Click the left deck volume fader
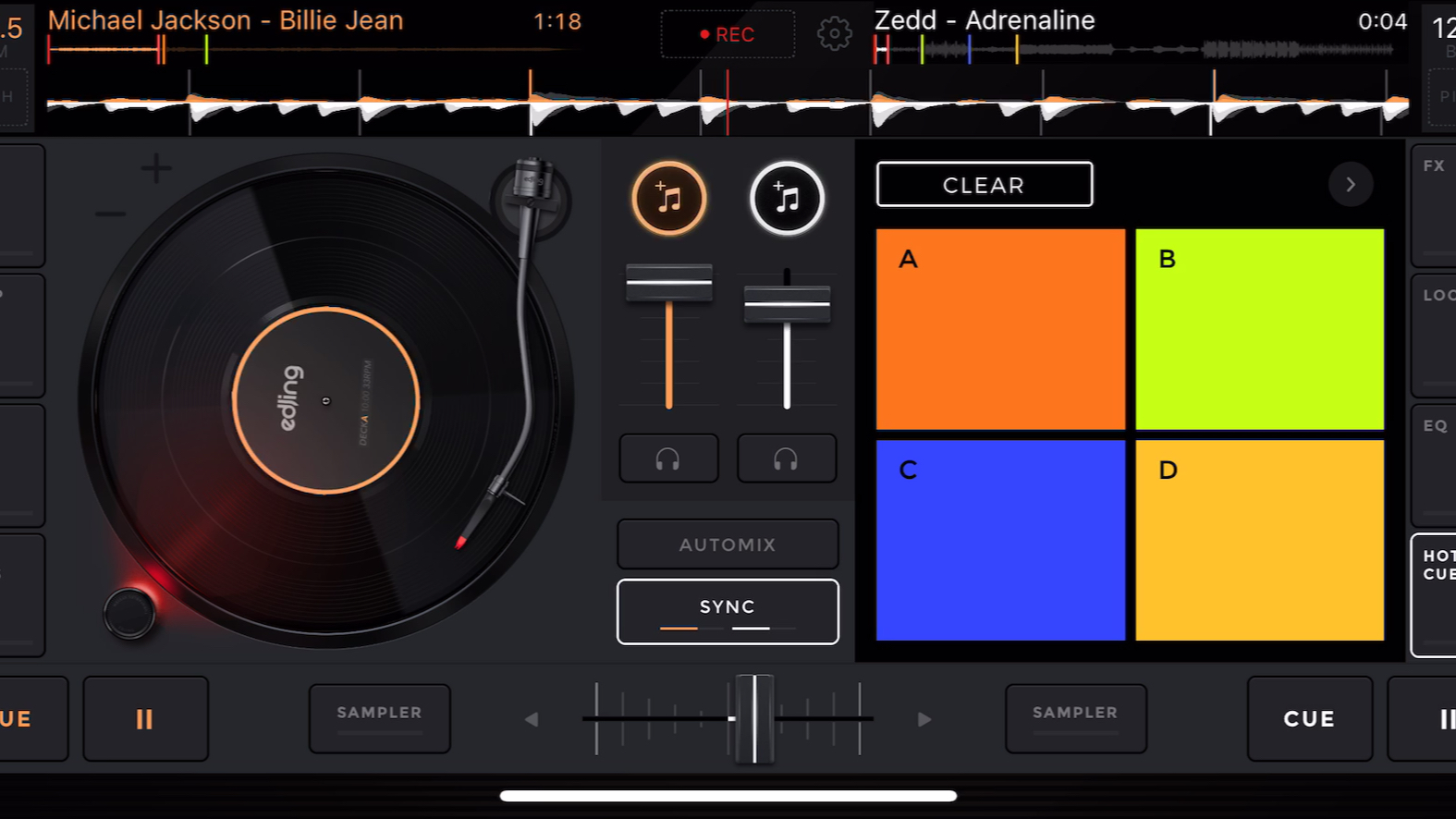Viewport: 1456px width, 819px height. pyautogui.click(x=669, y=283)
